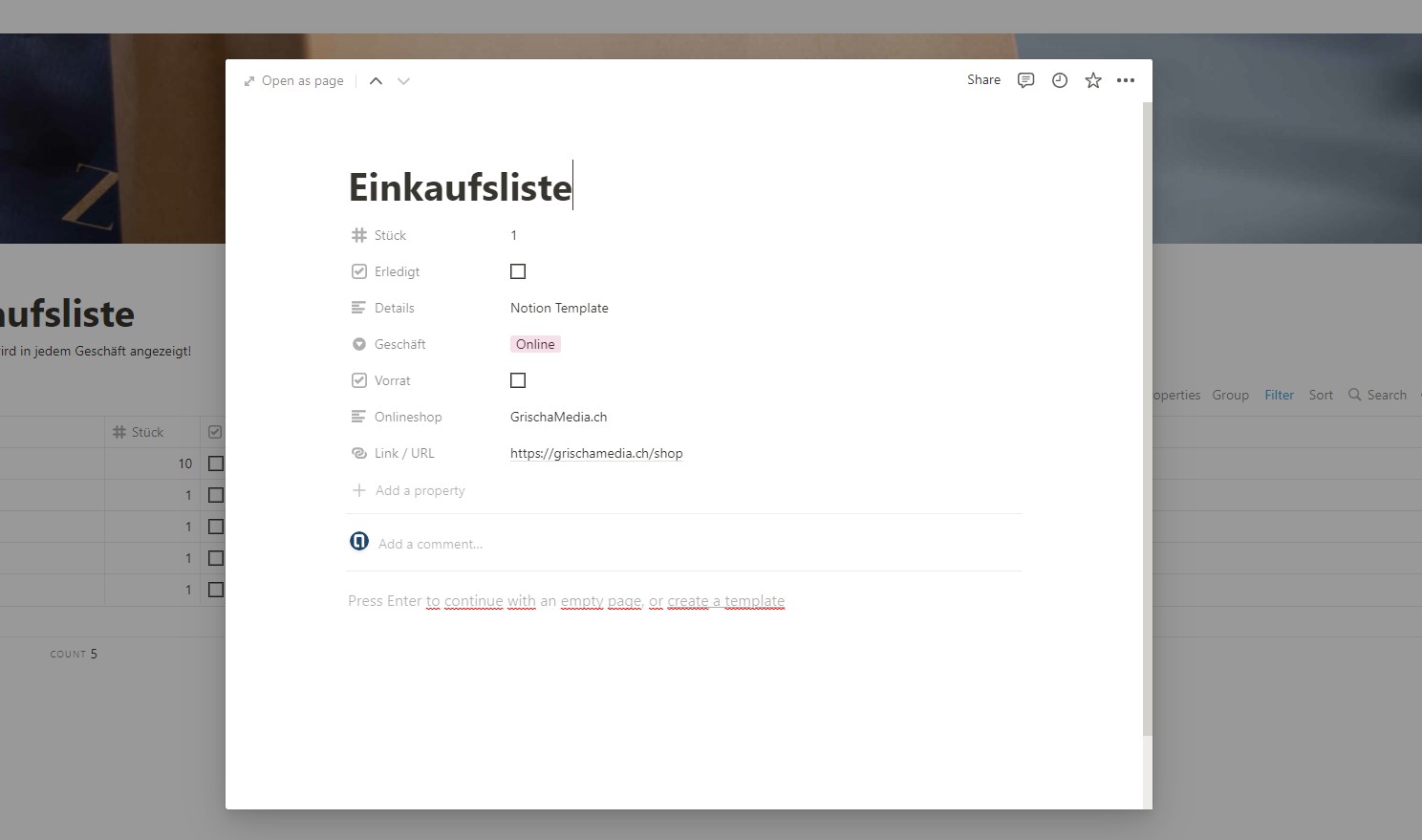Image resolution: width=1422 pixels, height=840 pixels.
Task: Toggle the Erledigt checkbox
Action: 518,271
